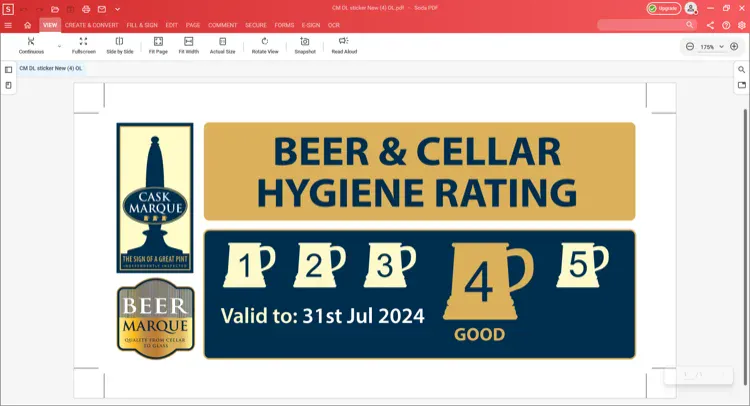750x406 pixels.
Task: Print the document using the printer icon
Action: click(x=86, y=9)
